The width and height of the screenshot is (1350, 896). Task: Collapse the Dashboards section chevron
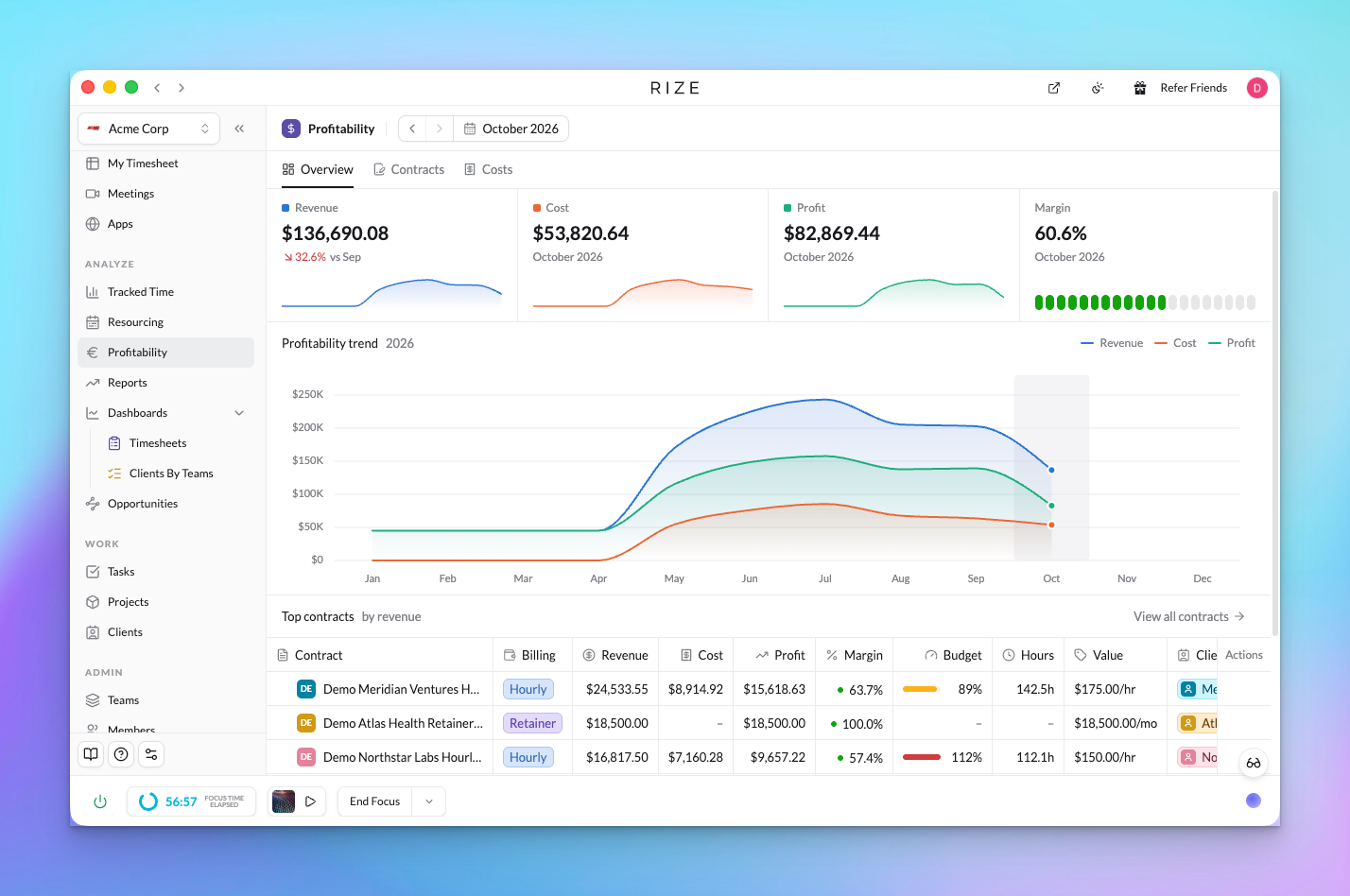point(239,413)
